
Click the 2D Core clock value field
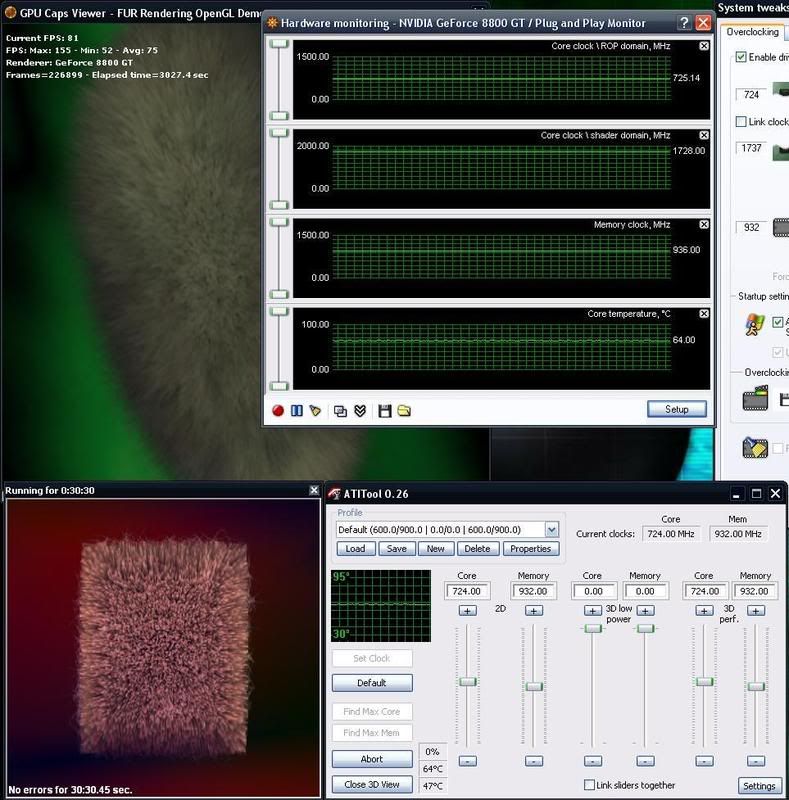click(x=467, y=592)
